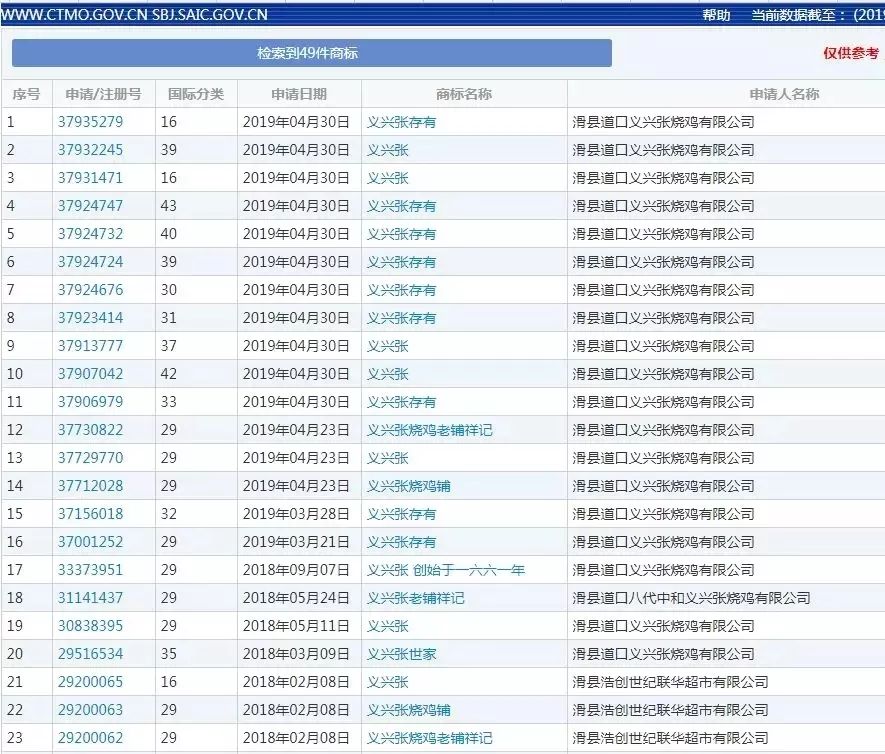
Task: Open trademark 义兴张存有 in row 7
Action: (401, 290)
